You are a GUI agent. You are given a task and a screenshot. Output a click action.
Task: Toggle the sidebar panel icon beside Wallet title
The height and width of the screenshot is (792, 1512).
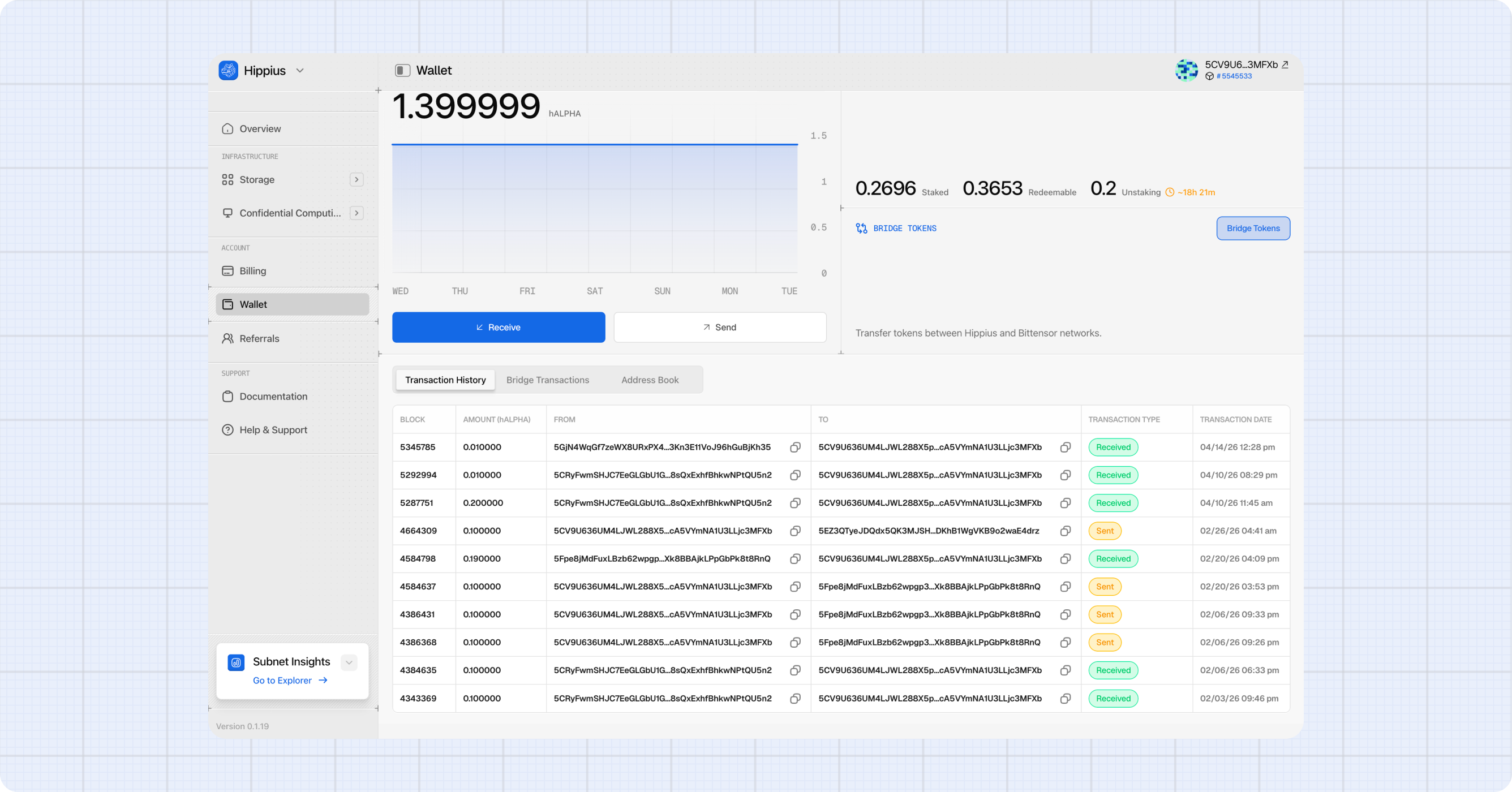click(x=402, y=70)
